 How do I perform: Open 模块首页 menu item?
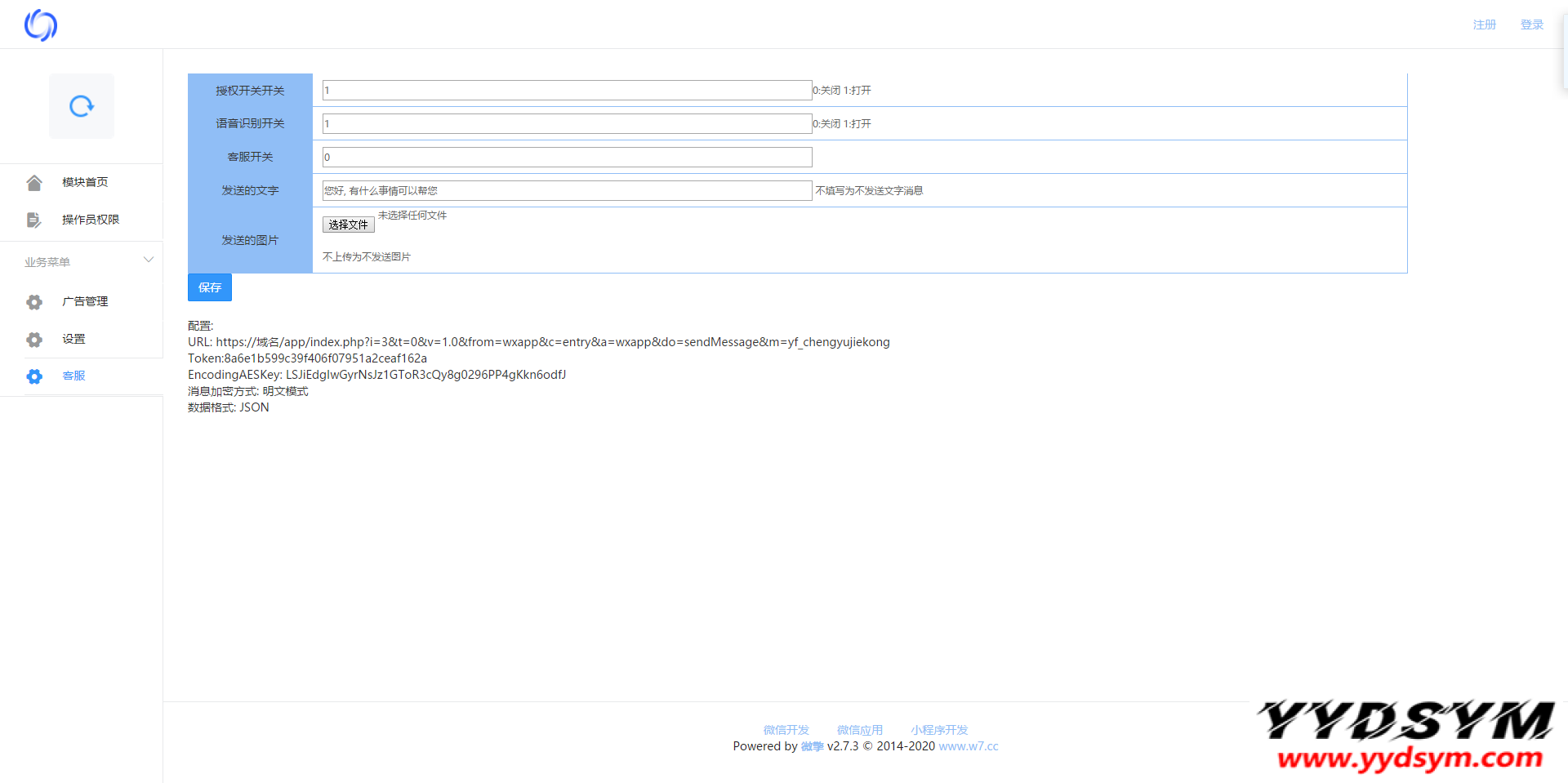pos(85,182)
